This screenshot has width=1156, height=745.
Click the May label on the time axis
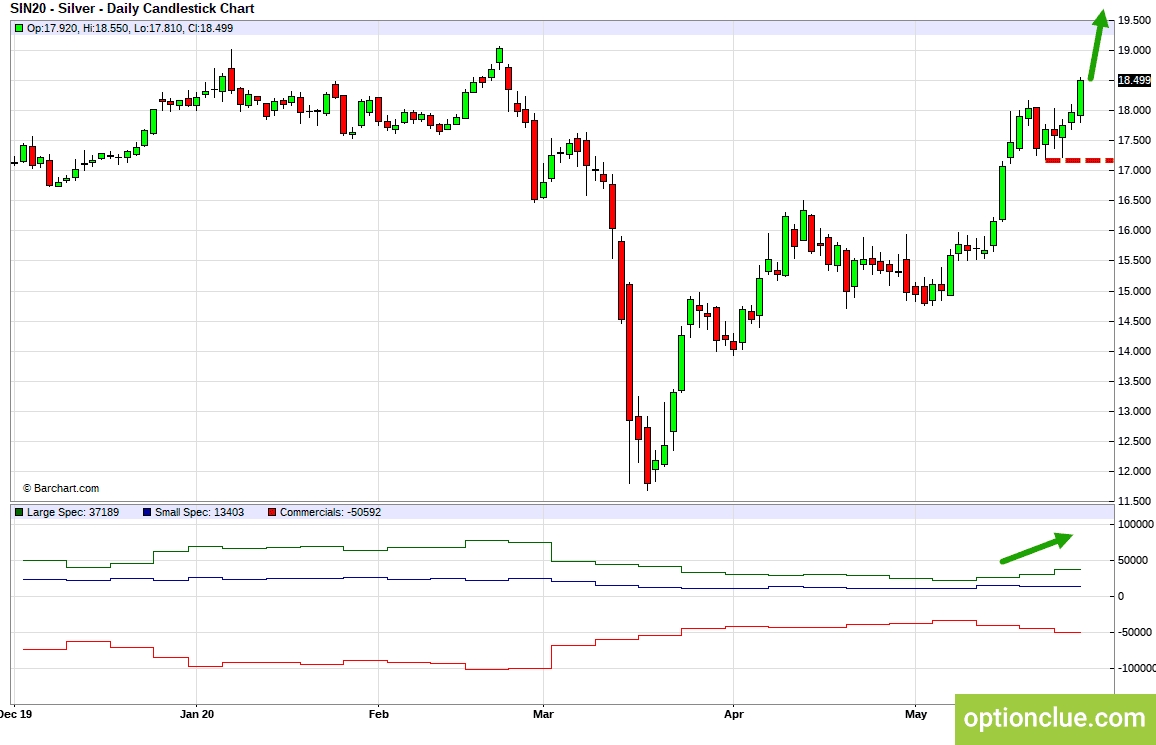916,714
